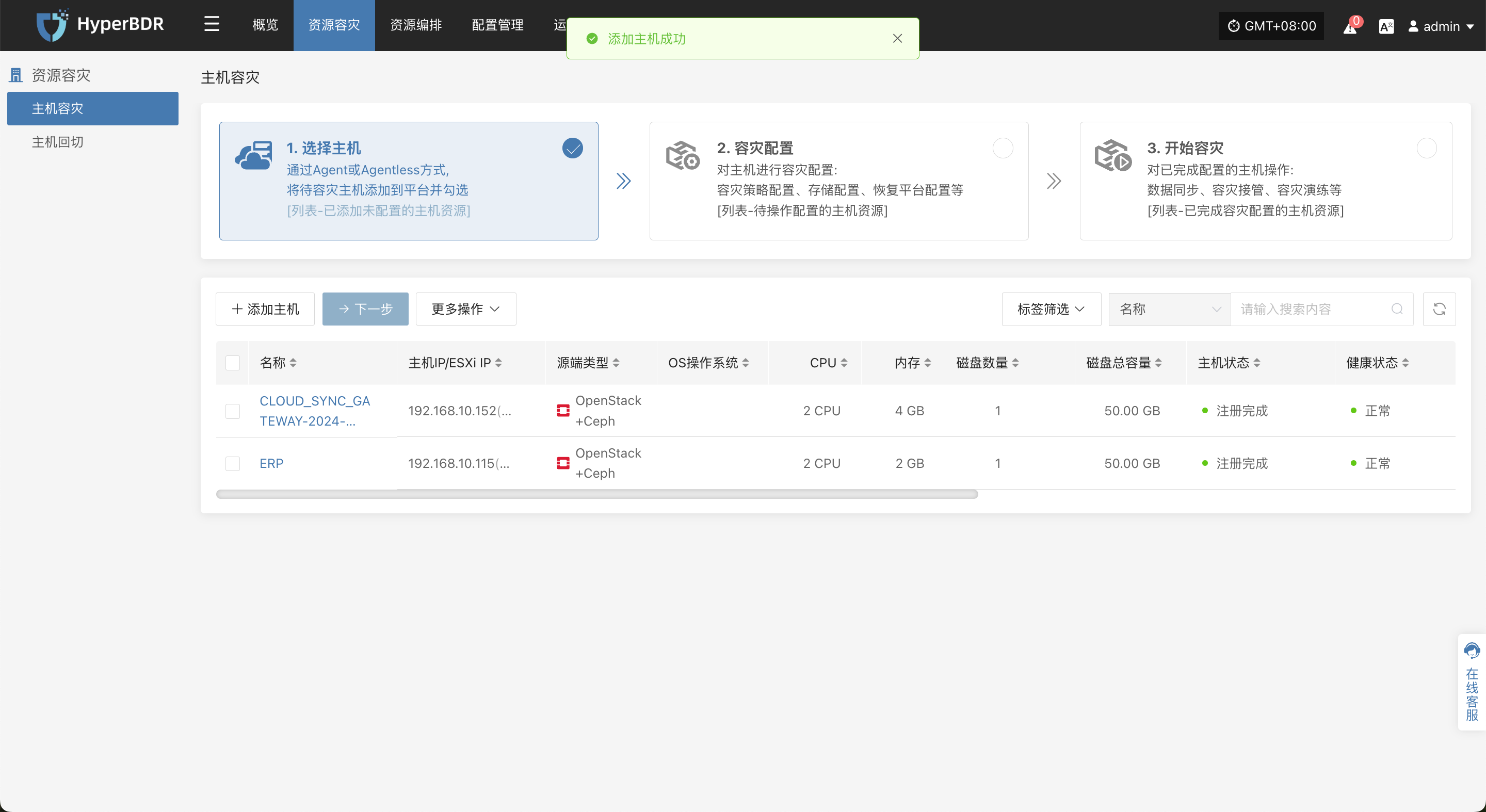Click the 3. 开始容灾 step card
The height and width of the screenshot is (812, 1486).
[1266, 181]
